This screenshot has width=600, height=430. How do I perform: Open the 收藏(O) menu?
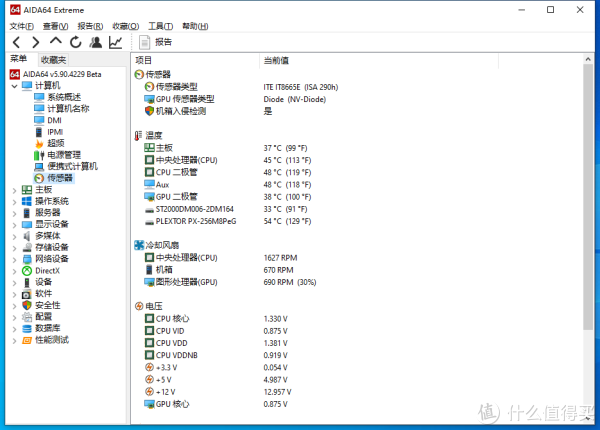[126, 26]
